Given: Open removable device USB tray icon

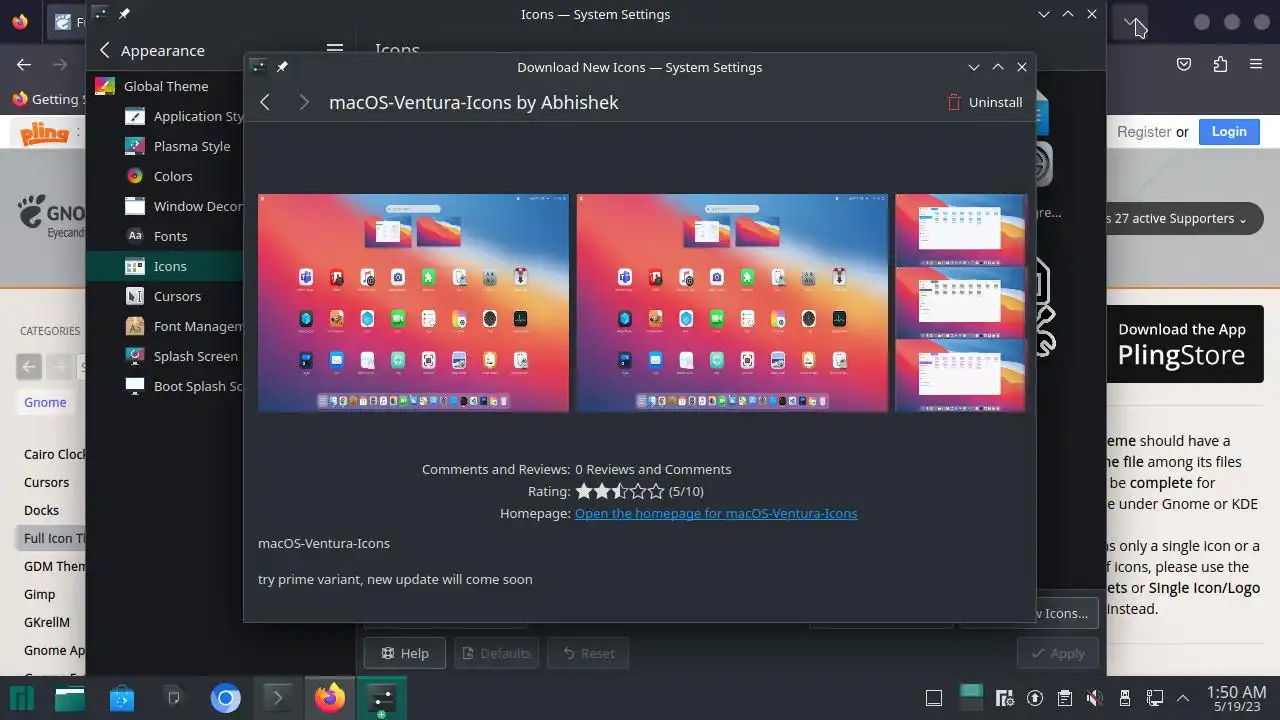Looking at the screenshot, I should (1125, 697).
